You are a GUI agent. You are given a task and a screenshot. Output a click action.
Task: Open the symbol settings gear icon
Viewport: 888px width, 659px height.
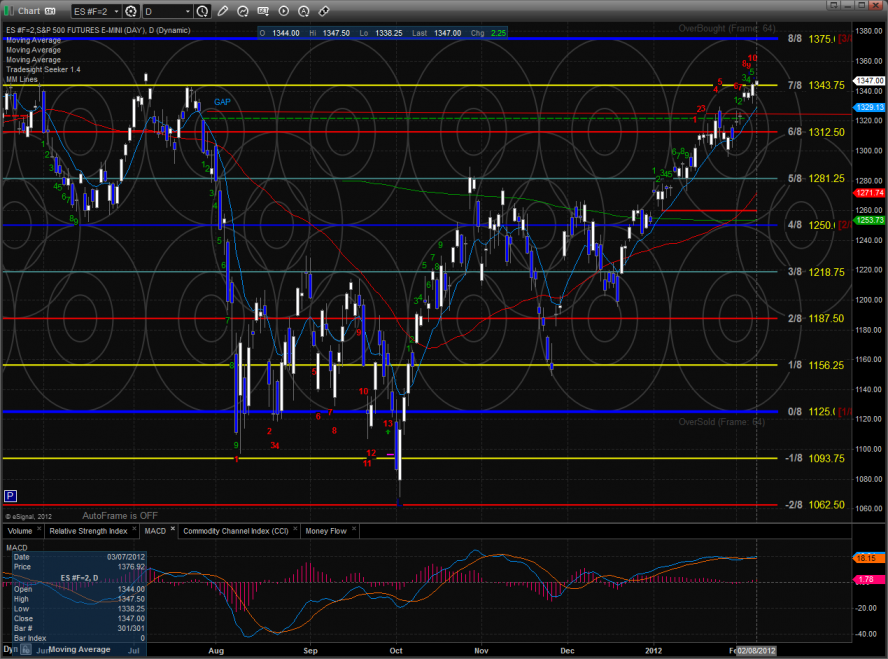[x=131, y=11]
